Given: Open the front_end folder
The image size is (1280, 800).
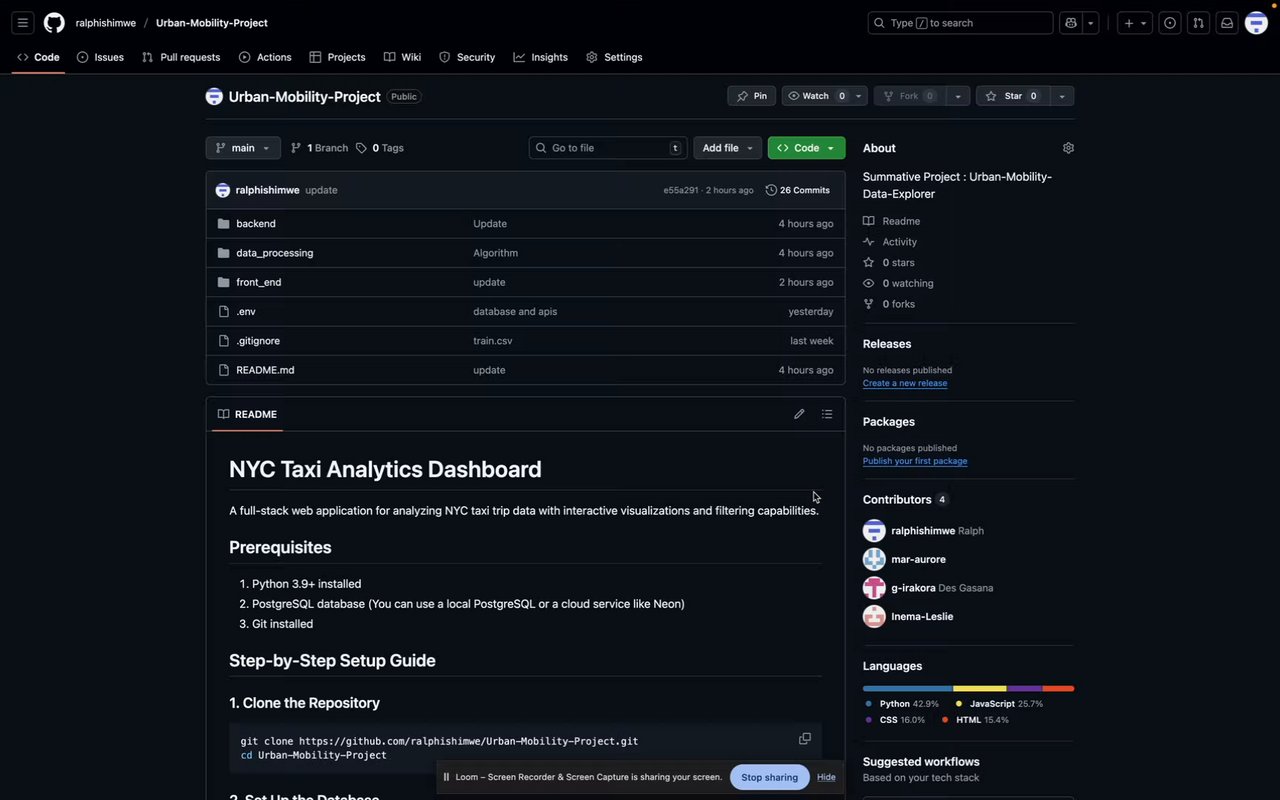Looking at the screenshot, I should pos(259,282).
